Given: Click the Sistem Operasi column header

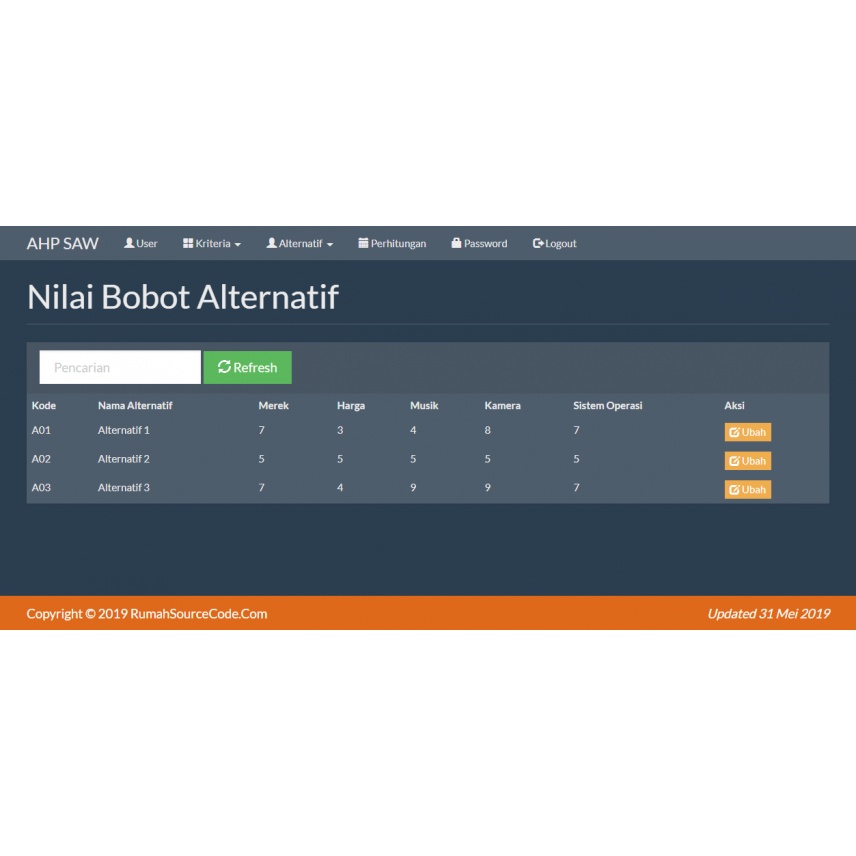Looking at the screenshot, I should 608,406.
